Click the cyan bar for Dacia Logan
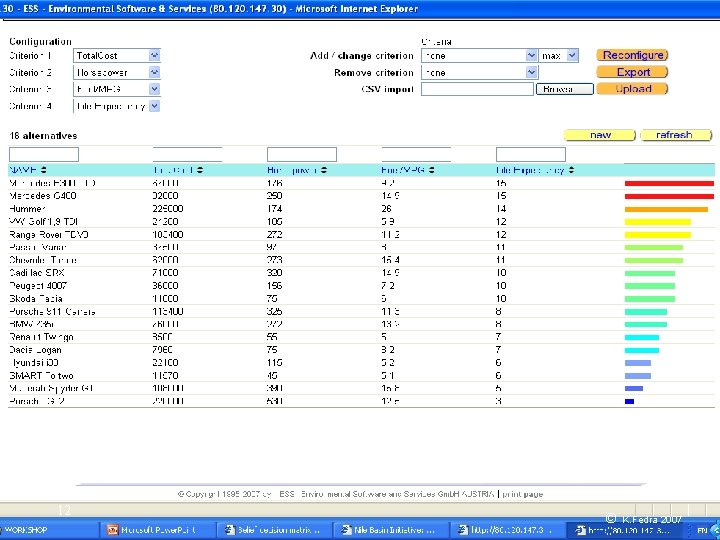This screenshot has width=720, height=540. [642, 350]
